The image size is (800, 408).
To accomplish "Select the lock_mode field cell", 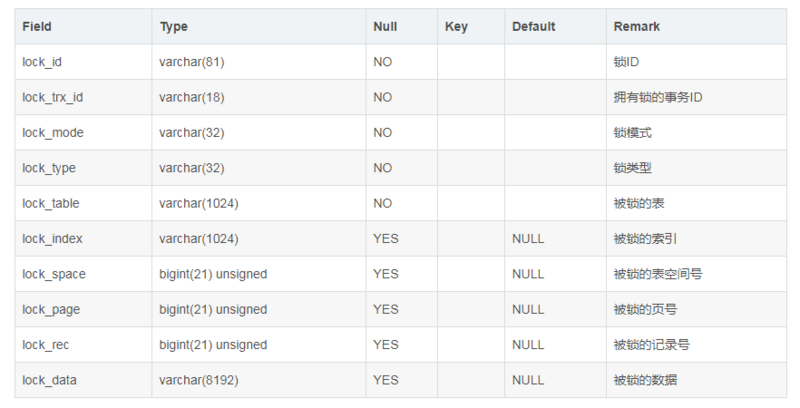I will click(x=53, y=133).
